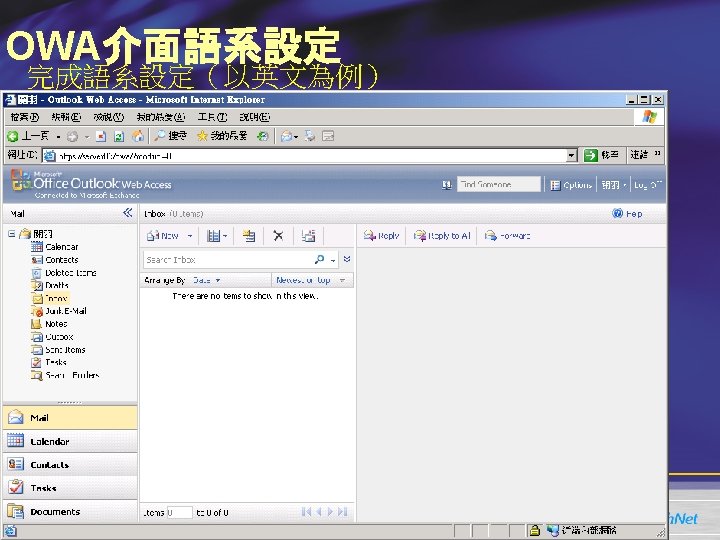Click the Move to folder icon
The image size is (720, 540).
(248, 236)
